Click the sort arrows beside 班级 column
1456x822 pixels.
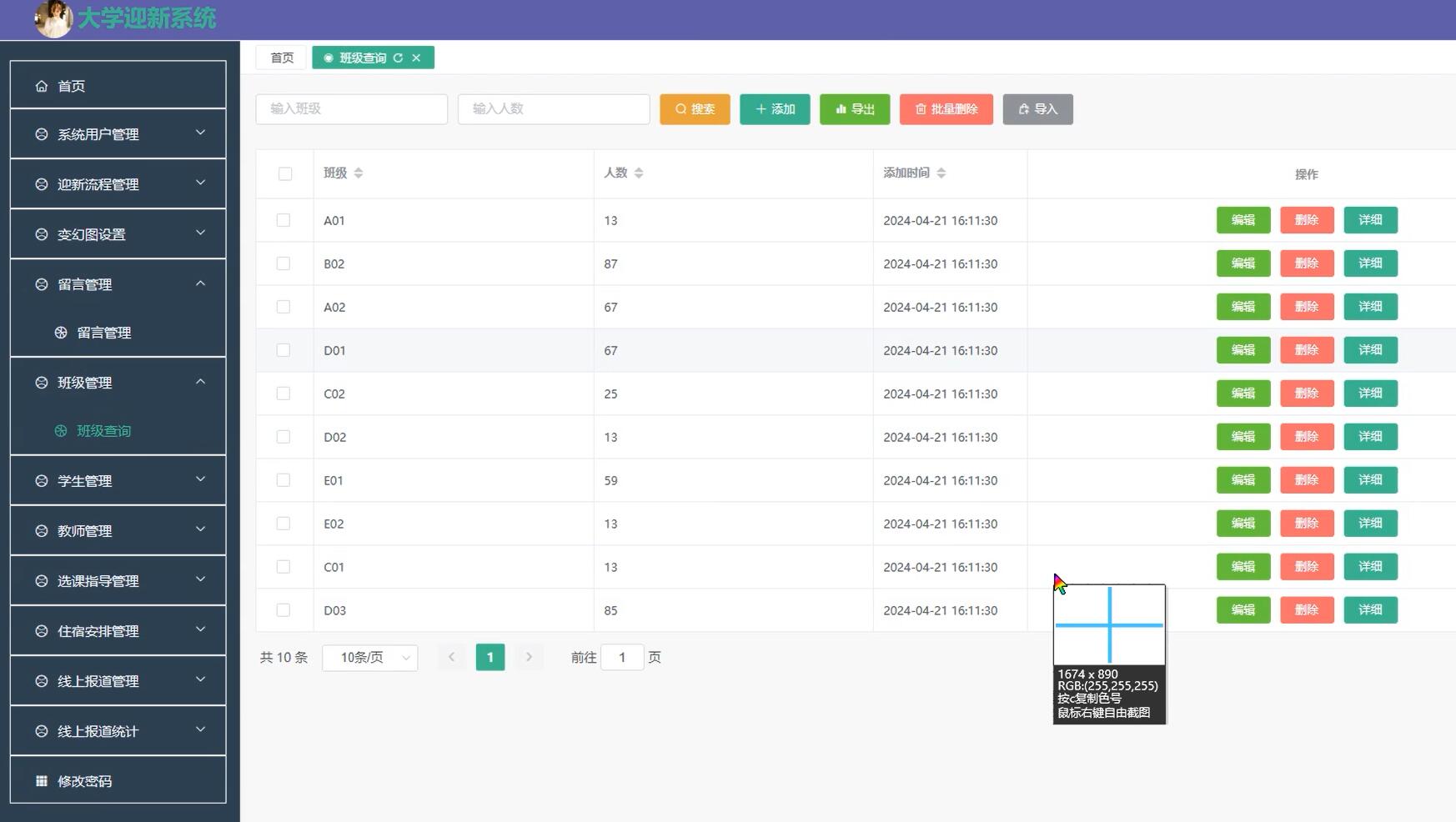(359, 173)
